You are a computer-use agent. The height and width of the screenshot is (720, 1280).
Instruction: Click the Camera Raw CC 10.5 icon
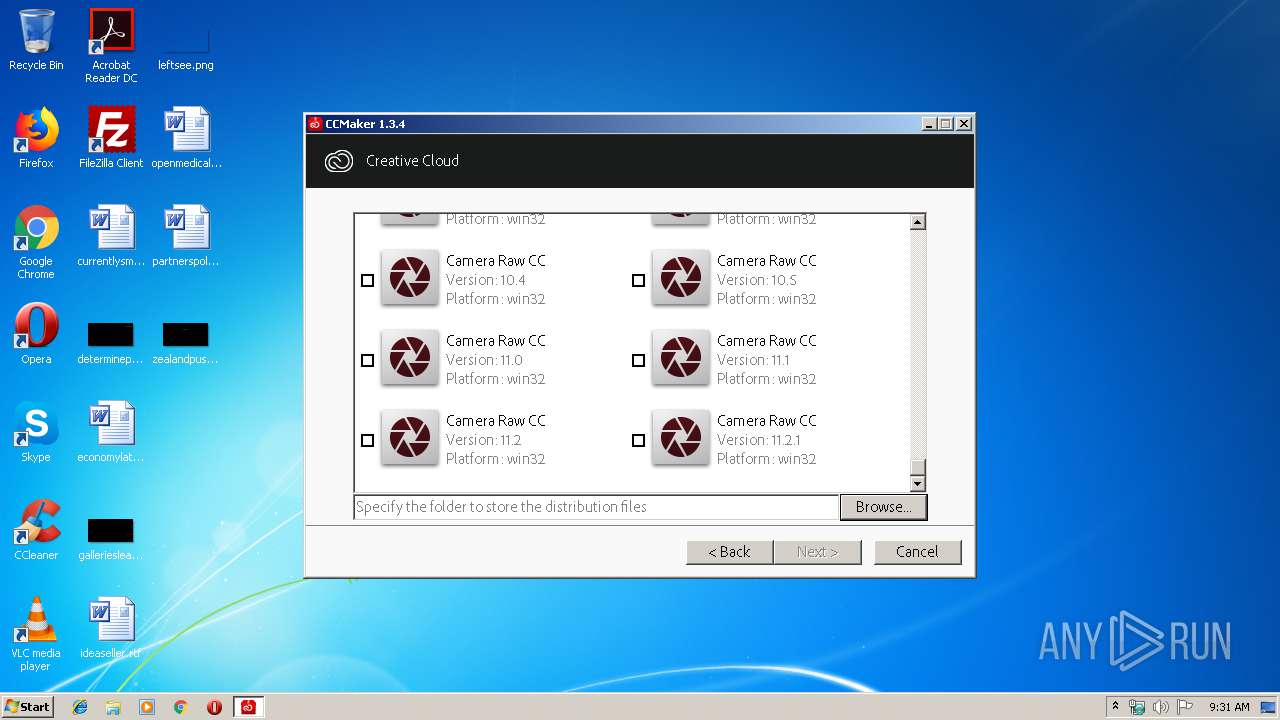pos(681,277)
